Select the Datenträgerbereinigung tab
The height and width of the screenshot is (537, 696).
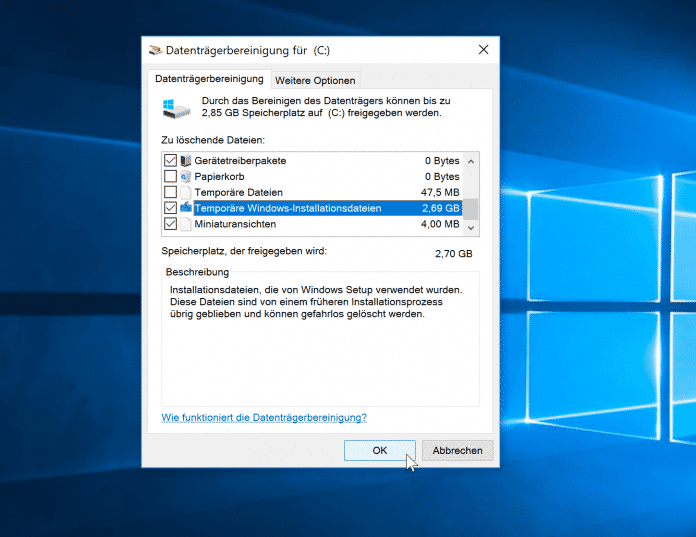(209, 78)
